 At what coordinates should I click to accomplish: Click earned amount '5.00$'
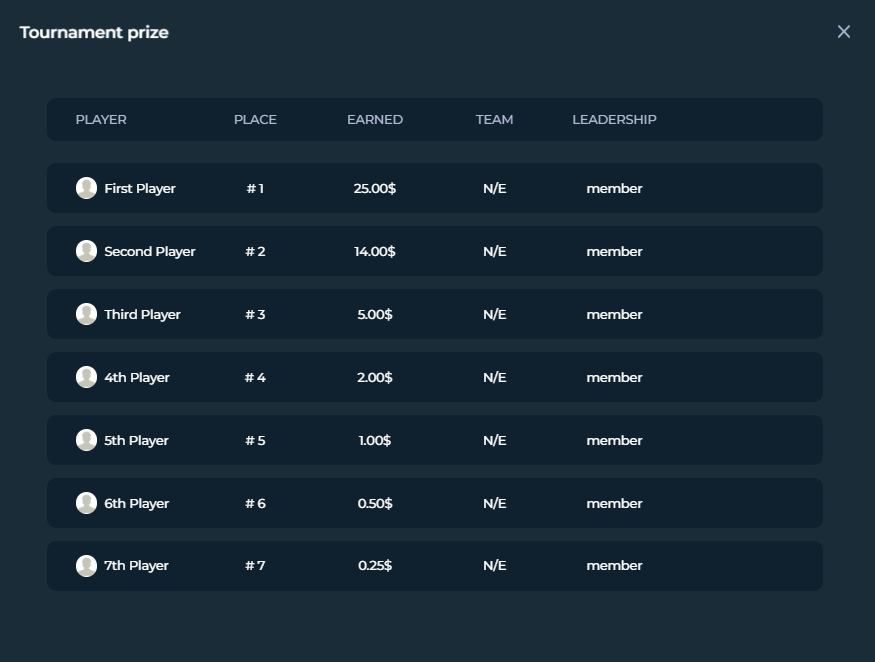pyautogui.click(x=374, y=315)
